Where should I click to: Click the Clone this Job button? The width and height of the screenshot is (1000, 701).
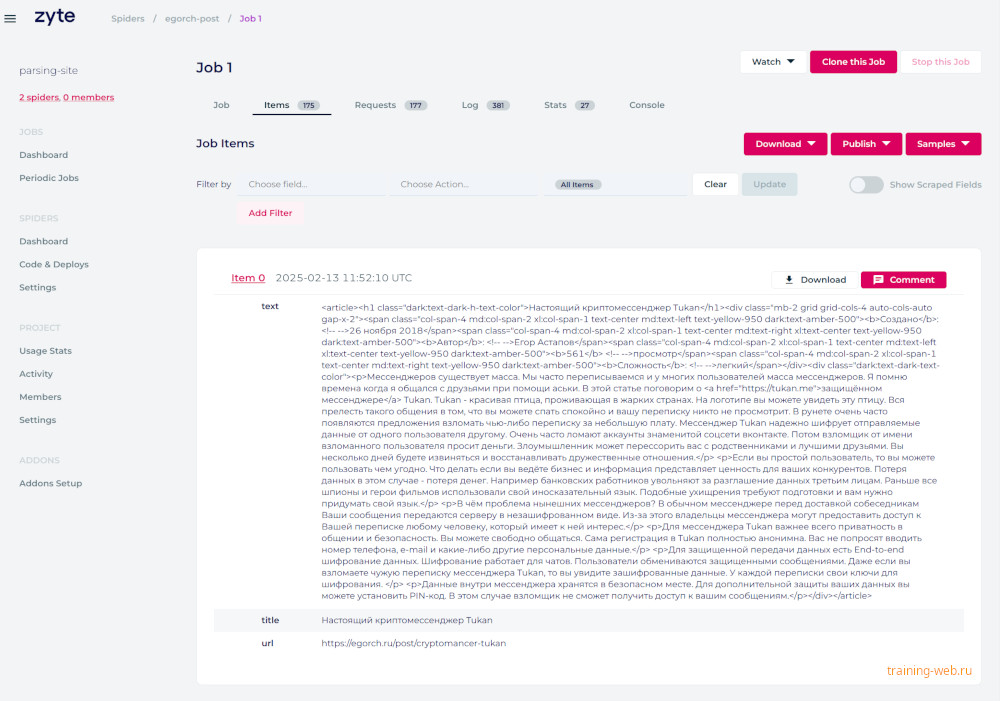click(x=853, y=62)
